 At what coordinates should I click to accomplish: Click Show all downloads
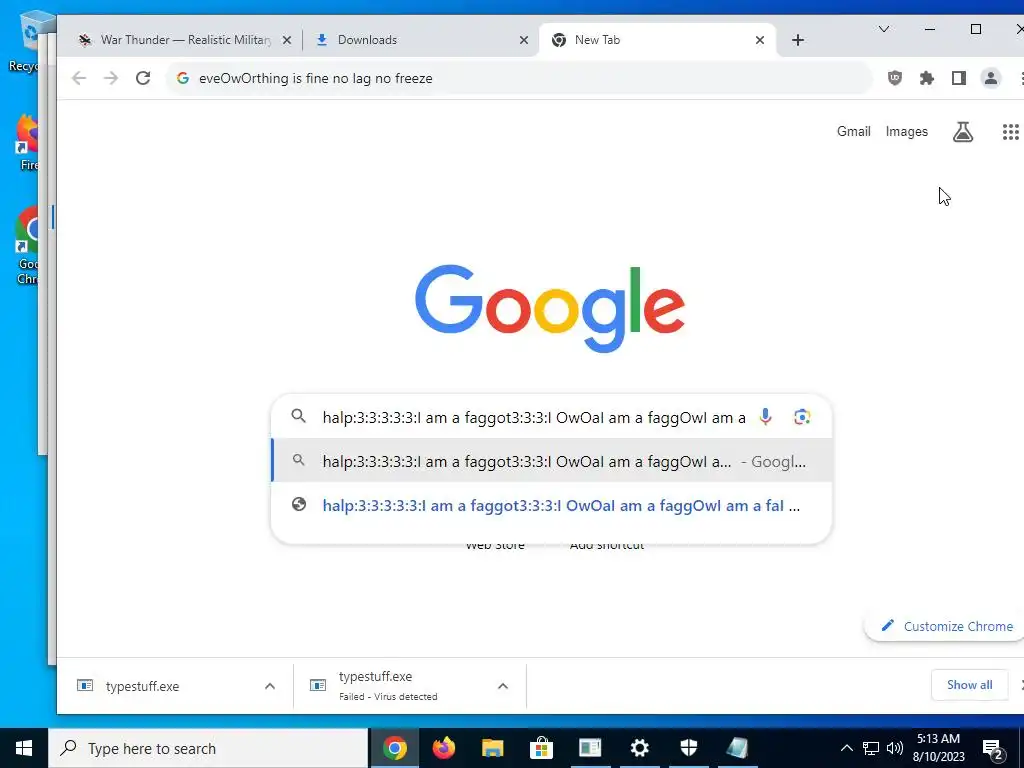pyautogui.click(x=969, y=684)
